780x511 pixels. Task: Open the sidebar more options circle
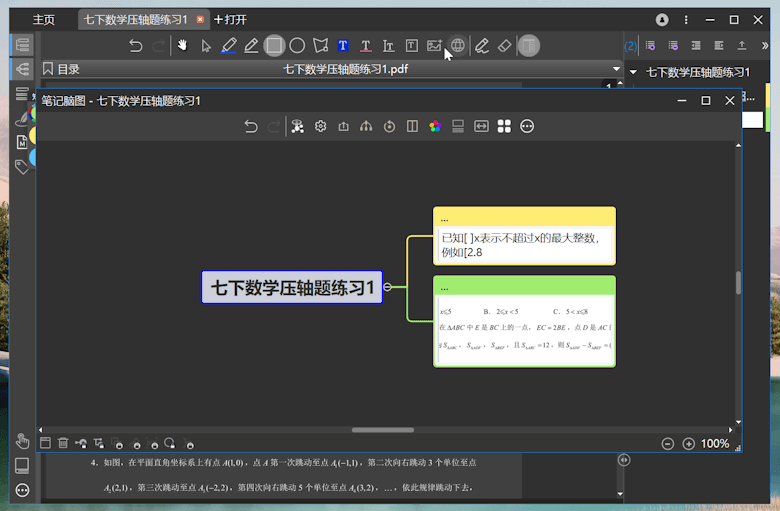(22, 490)
